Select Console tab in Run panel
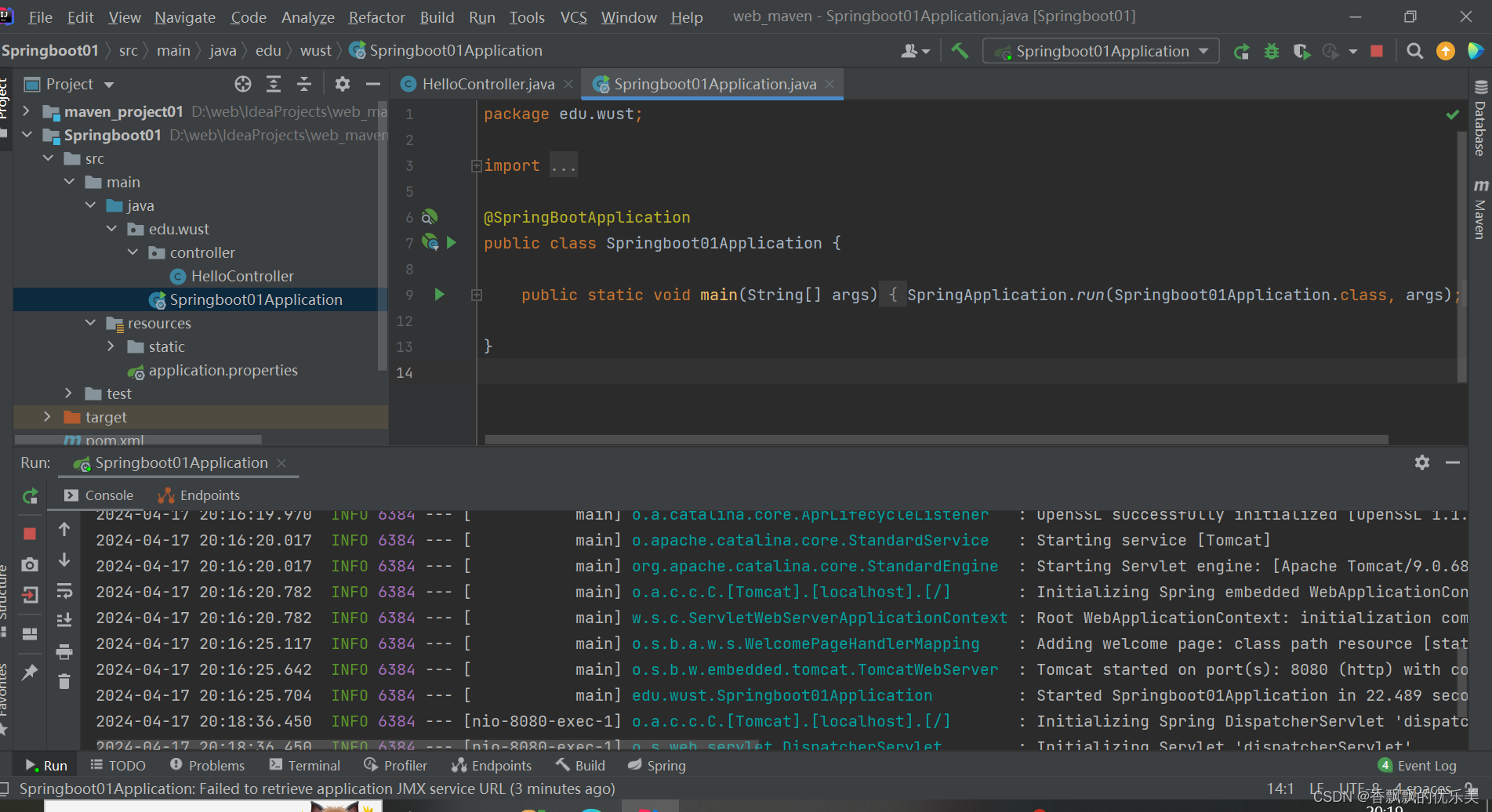Image resolution: width=1492 pixels, height=812 pixels. point(99,495)
